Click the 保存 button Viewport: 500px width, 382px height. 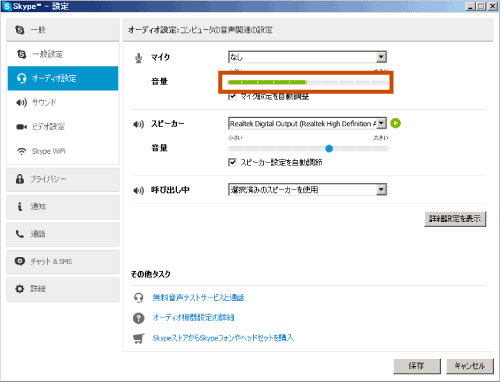click(417, 366)
